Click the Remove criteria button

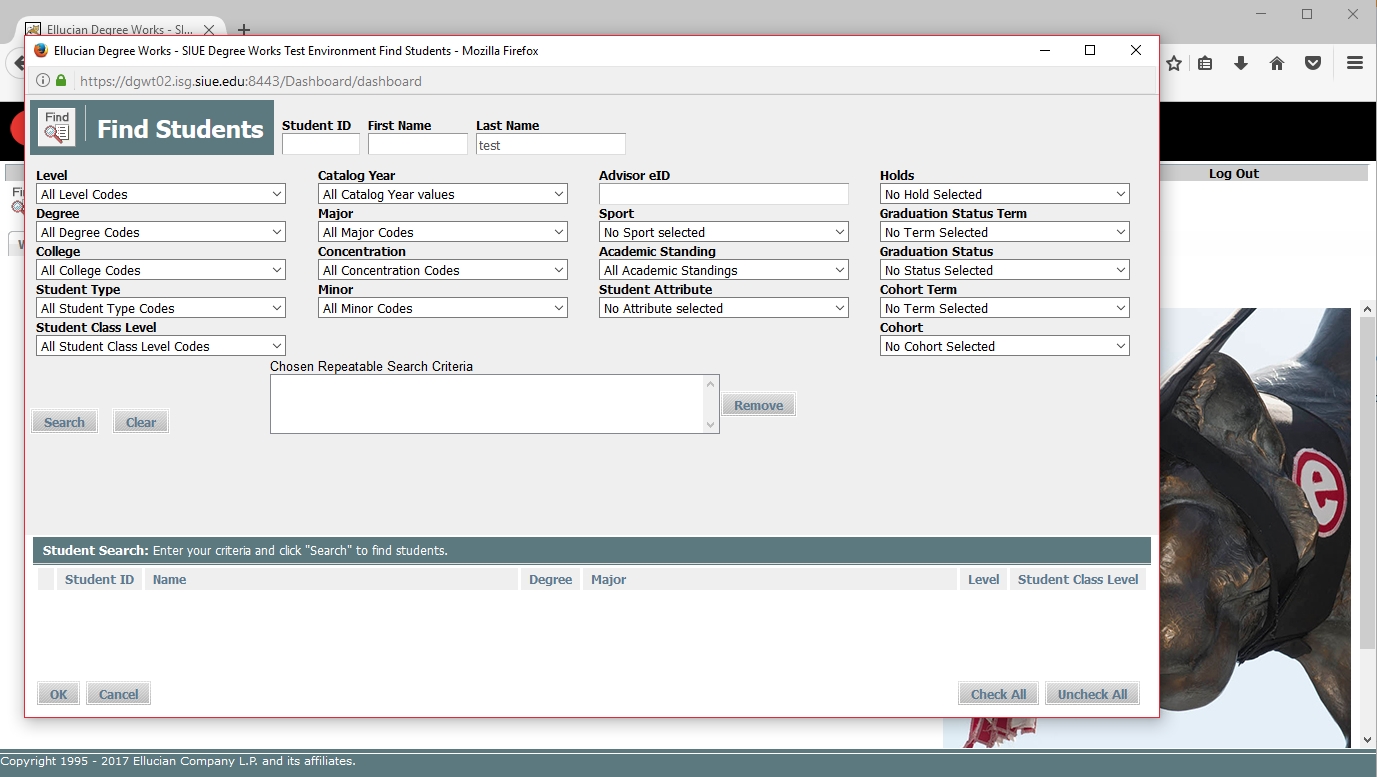(x=759, y=405)
